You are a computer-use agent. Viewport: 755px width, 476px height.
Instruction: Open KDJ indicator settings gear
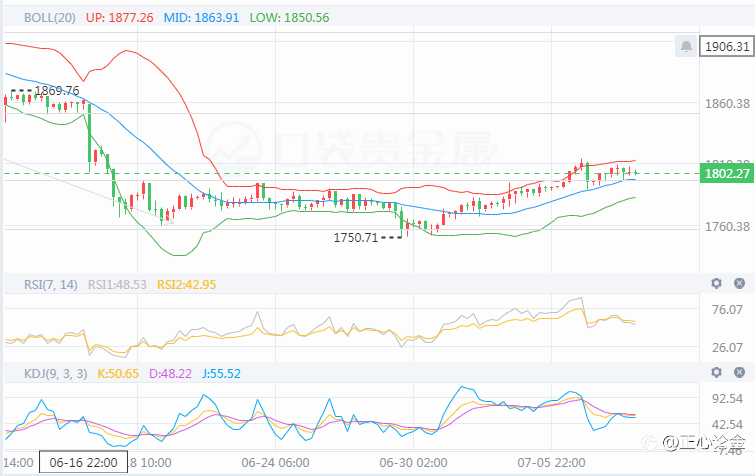click(x=716, y=372)
